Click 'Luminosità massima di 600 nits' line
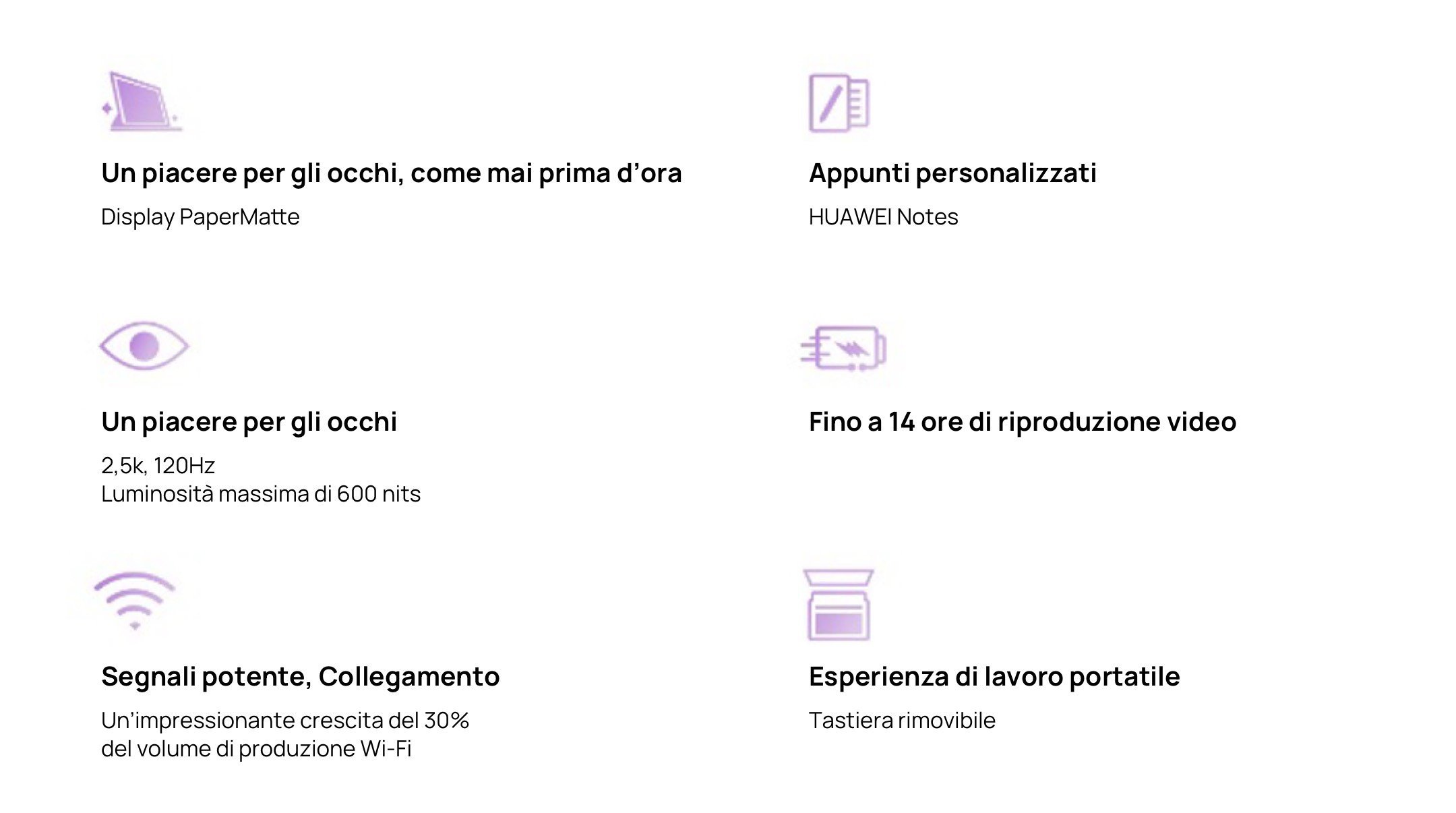This screenshot has width=1456, height=813. click(x=261, y=493)
